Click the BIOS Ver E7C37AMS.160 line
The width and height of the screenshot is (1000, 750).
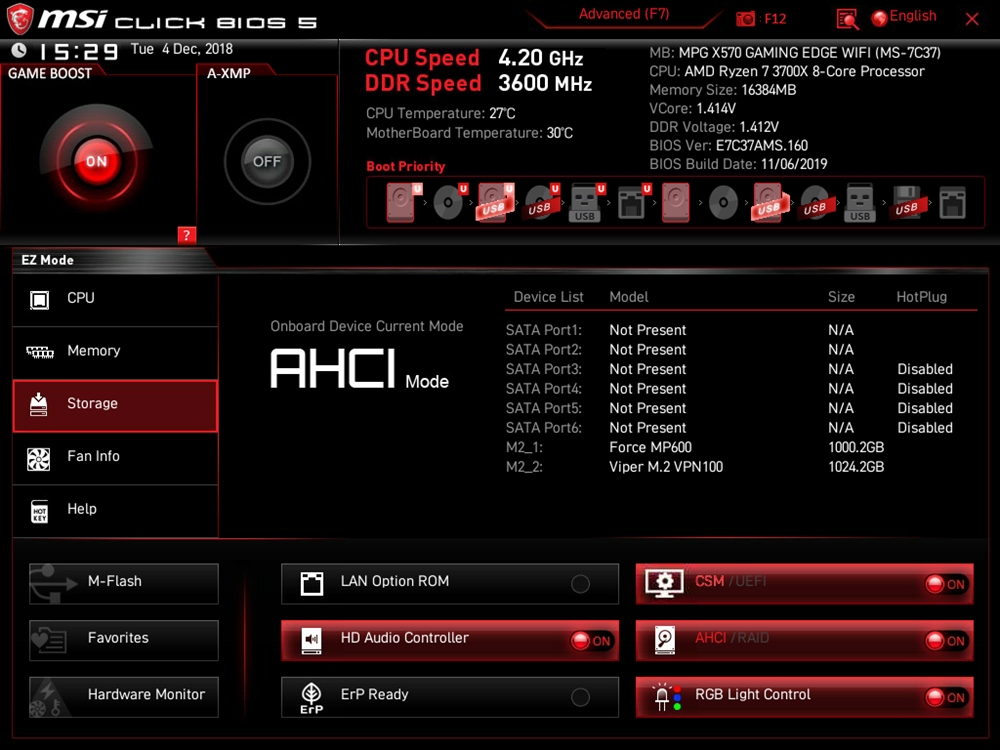click(x=728, y=145)
